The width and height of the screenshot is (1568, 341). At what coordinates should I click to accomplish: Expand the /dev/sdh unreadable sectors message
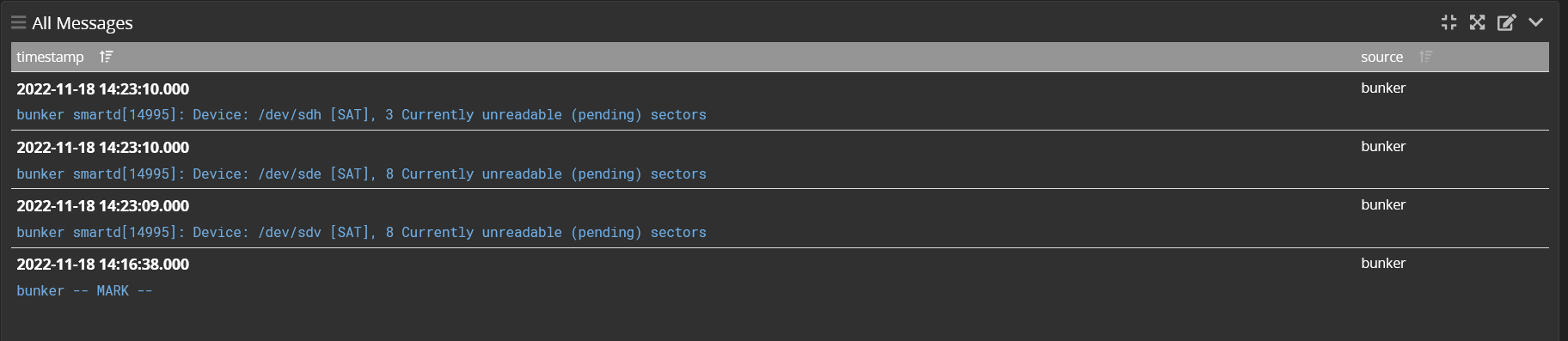361,114
